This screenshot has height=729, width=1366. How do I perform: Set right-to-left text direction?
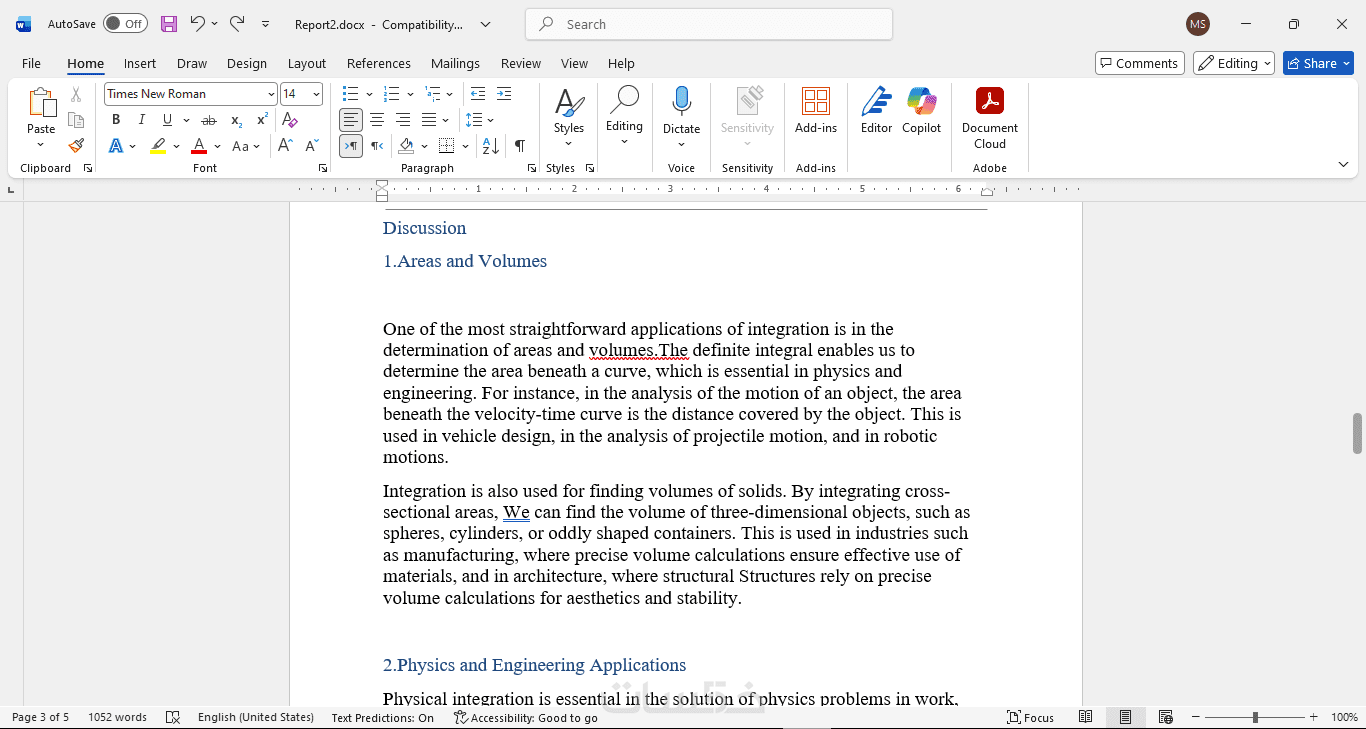pyautogui.click(x=377, y=146)
